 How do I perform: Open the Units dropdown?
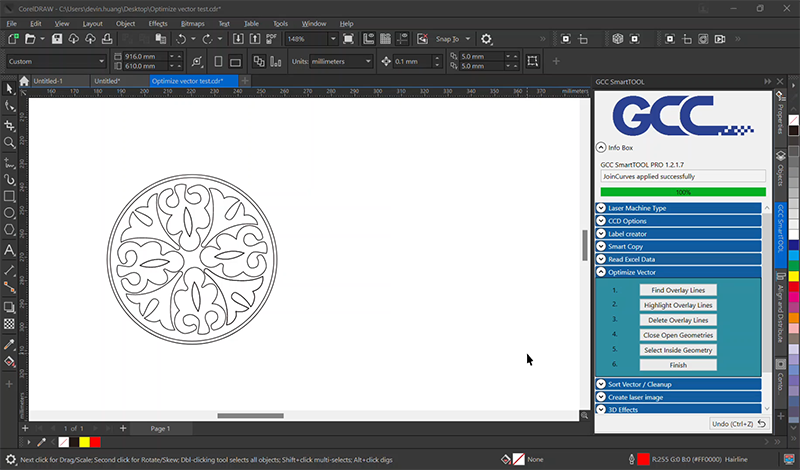click(x=340, y=61)
